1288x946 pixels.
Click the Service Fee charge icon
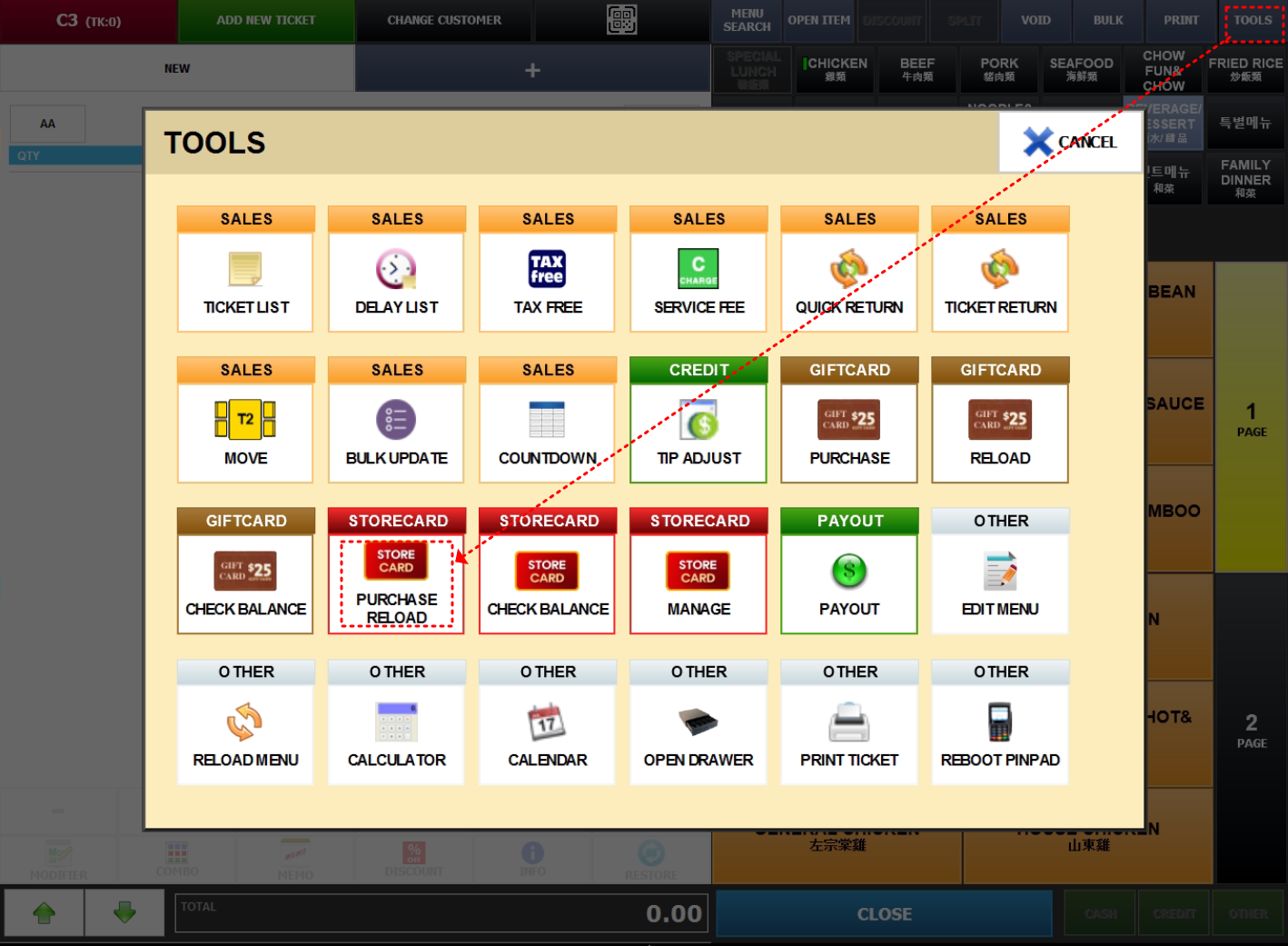[698, 270]
